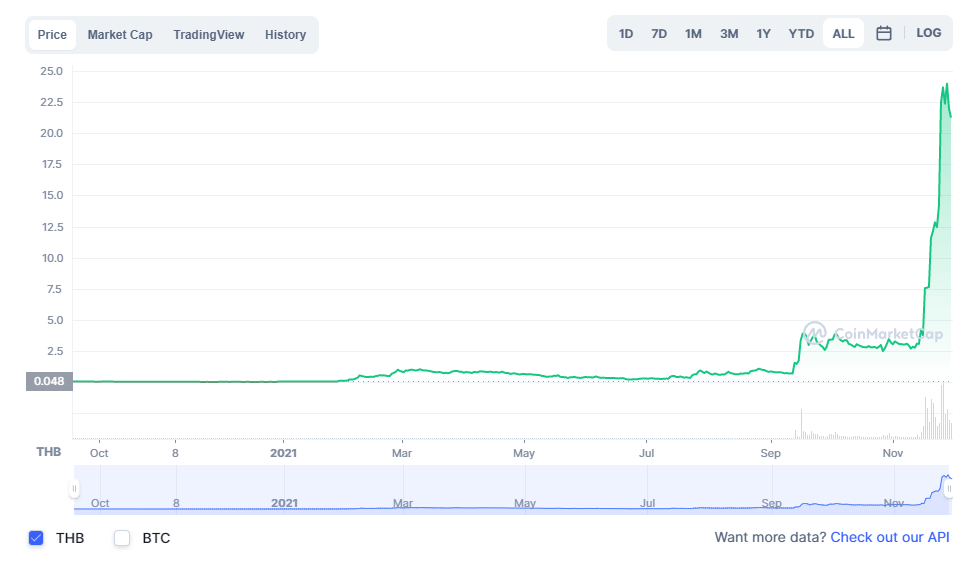Toggle the THB currency checkbox

click(x=37, y=538)
